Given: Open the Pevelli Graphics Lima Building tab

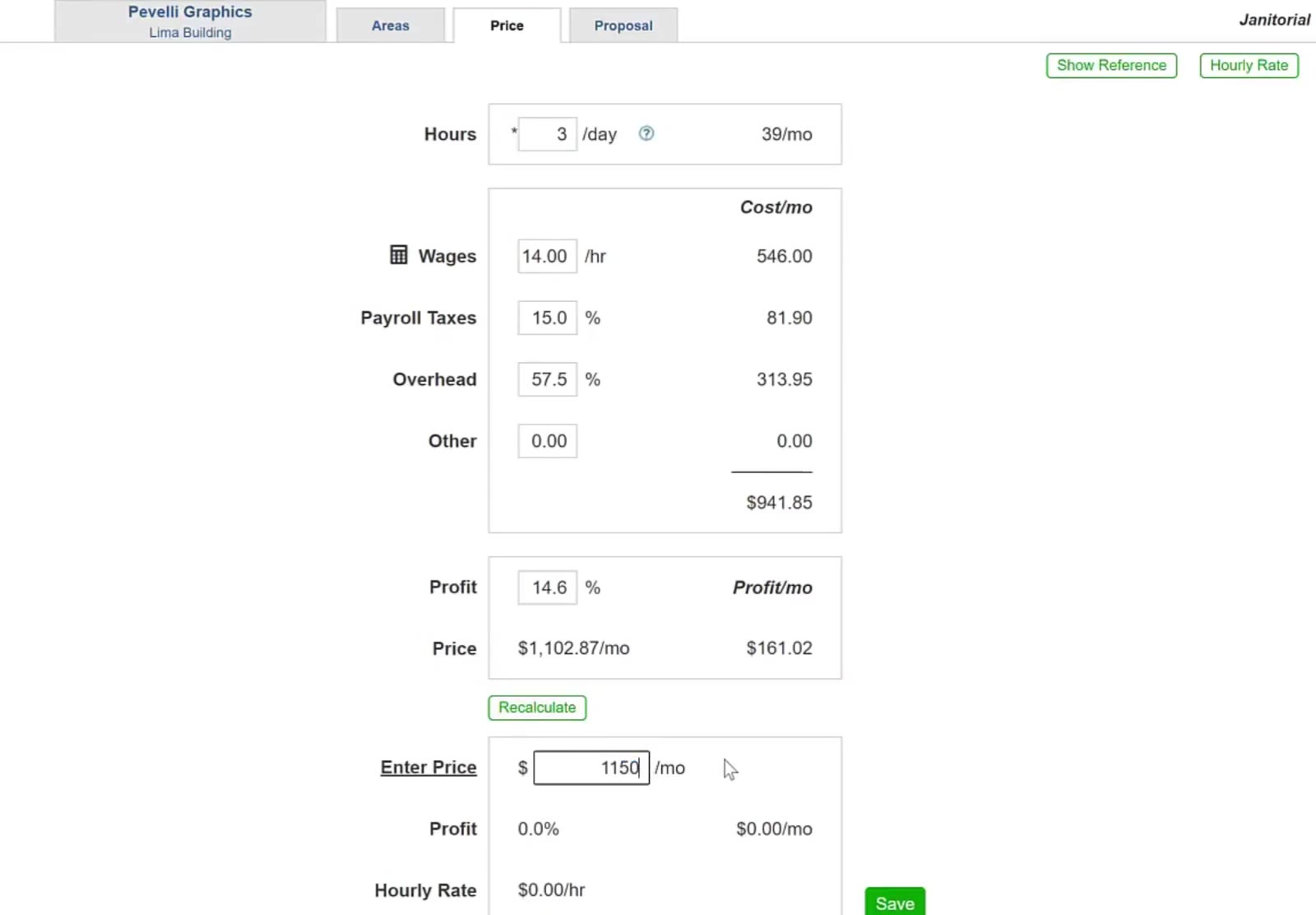Looking at the screenshot, I should click(x=190, y=21).
